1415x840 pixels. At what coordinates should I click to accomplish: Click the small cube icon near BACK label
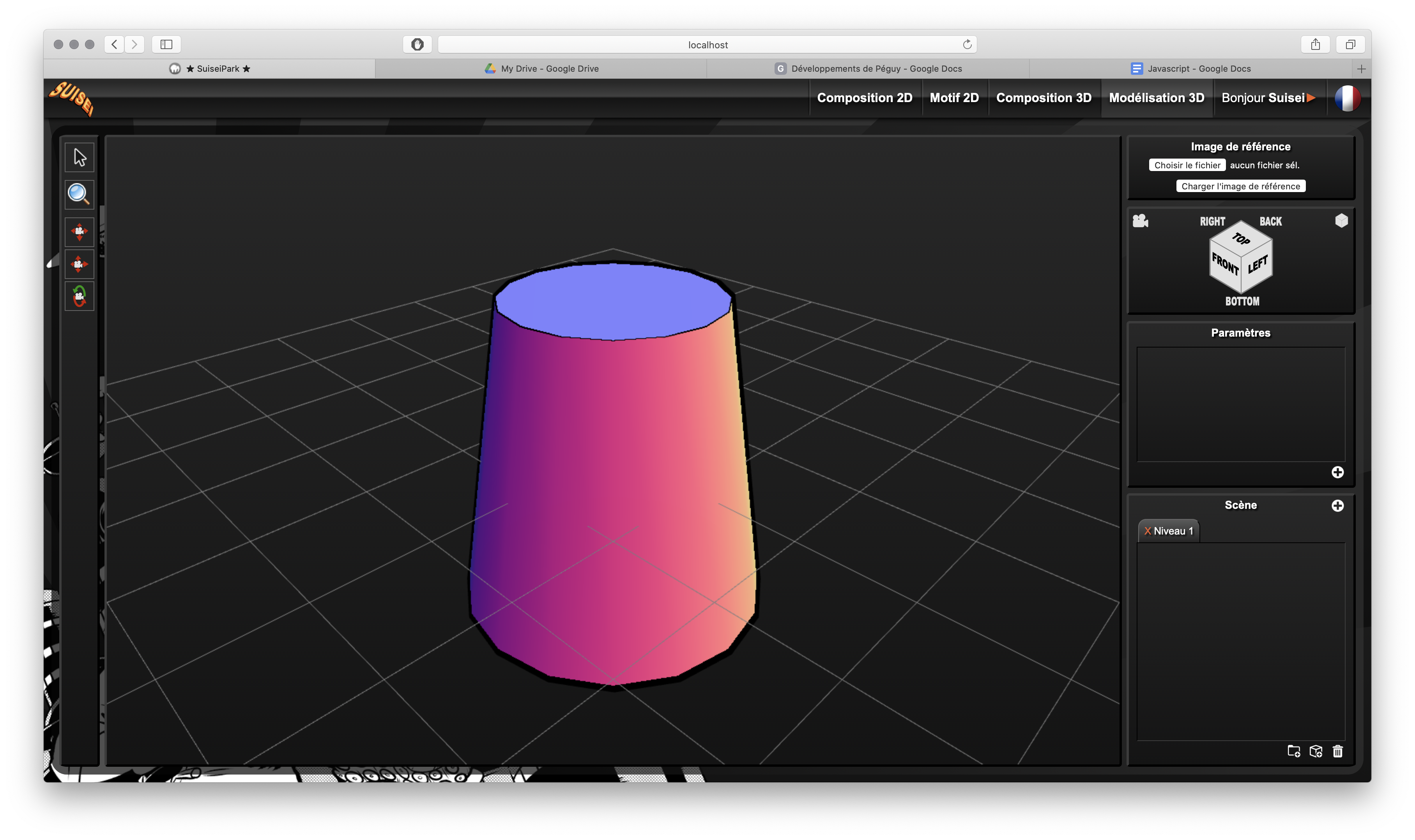click(x=1341, y=220)
